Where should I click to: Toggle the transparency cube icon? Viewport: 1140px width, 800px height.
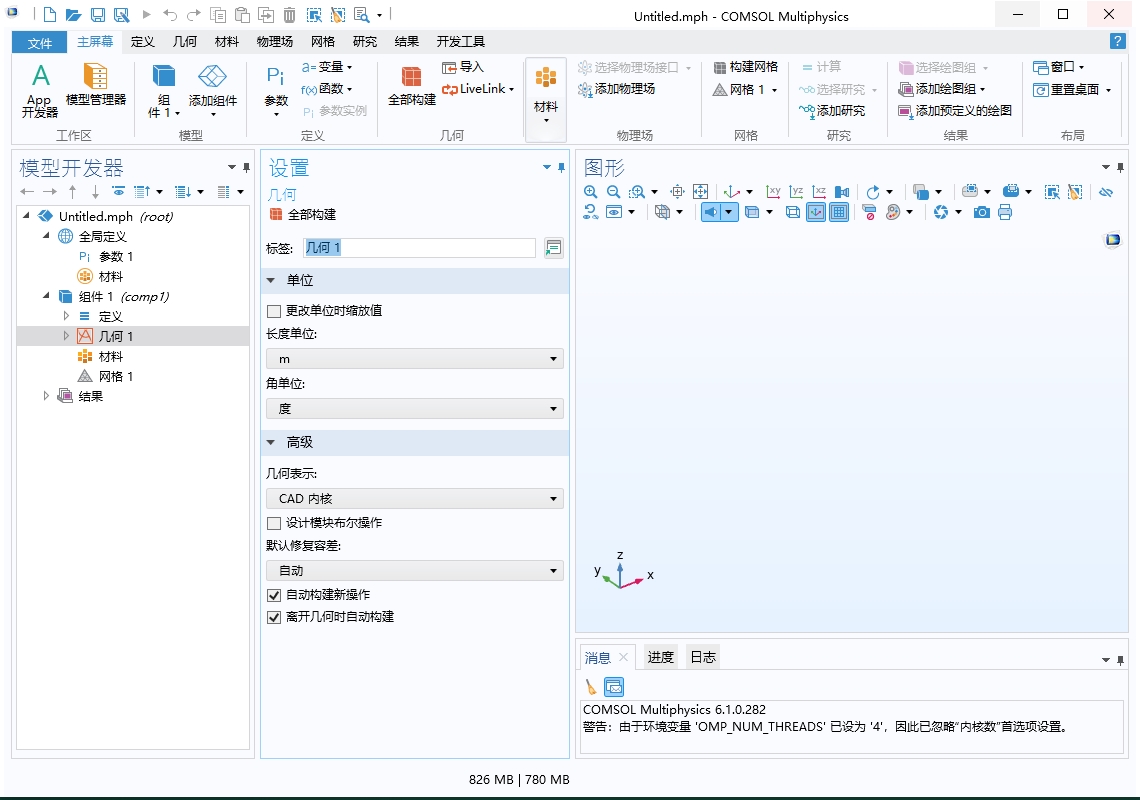pyautogui.click(x=752, y=212)
